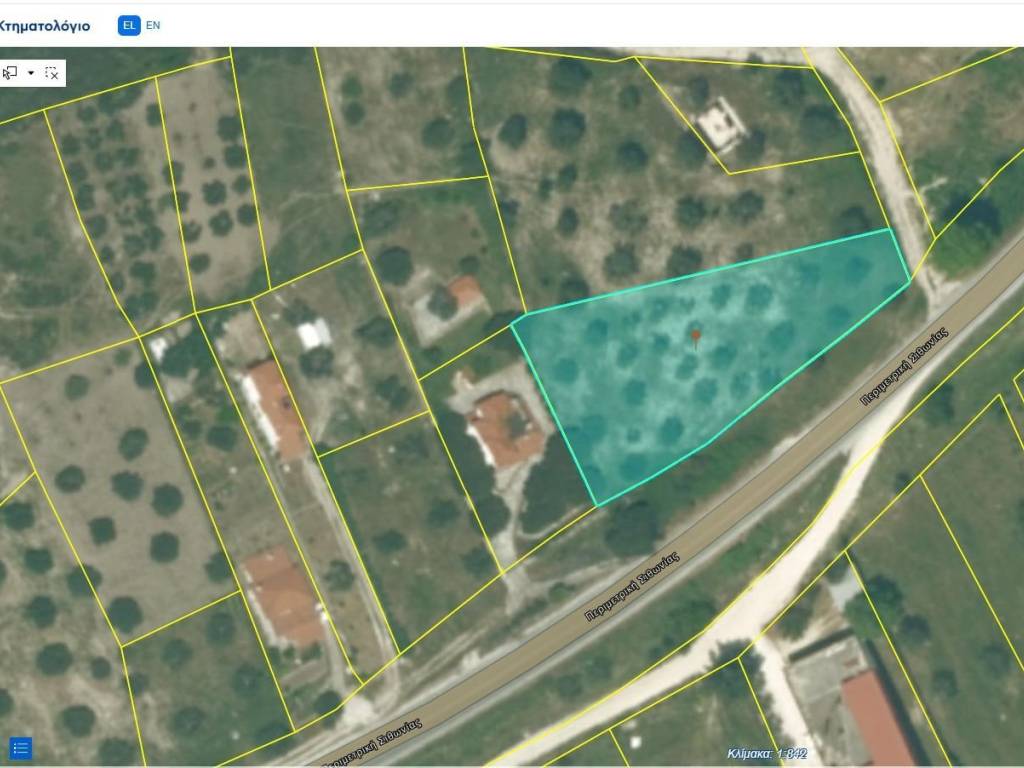The image size is (1024, 768).
Task: Open the selection tool dropdown arrow
Action: 31,73
